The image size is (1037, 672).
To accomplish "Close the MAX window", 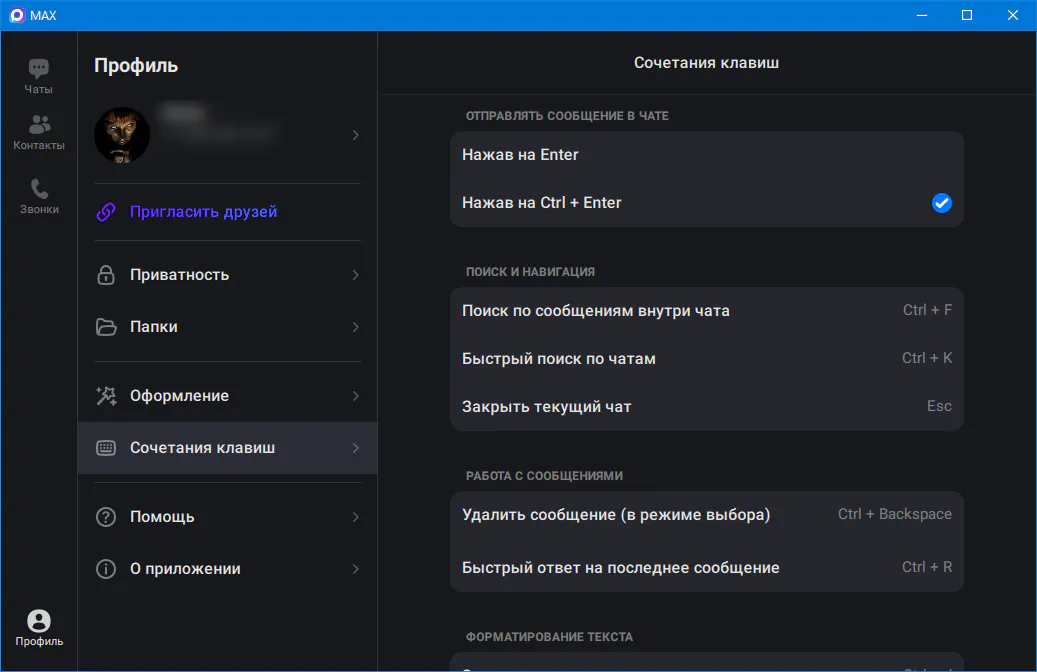I will [1013, 15].
